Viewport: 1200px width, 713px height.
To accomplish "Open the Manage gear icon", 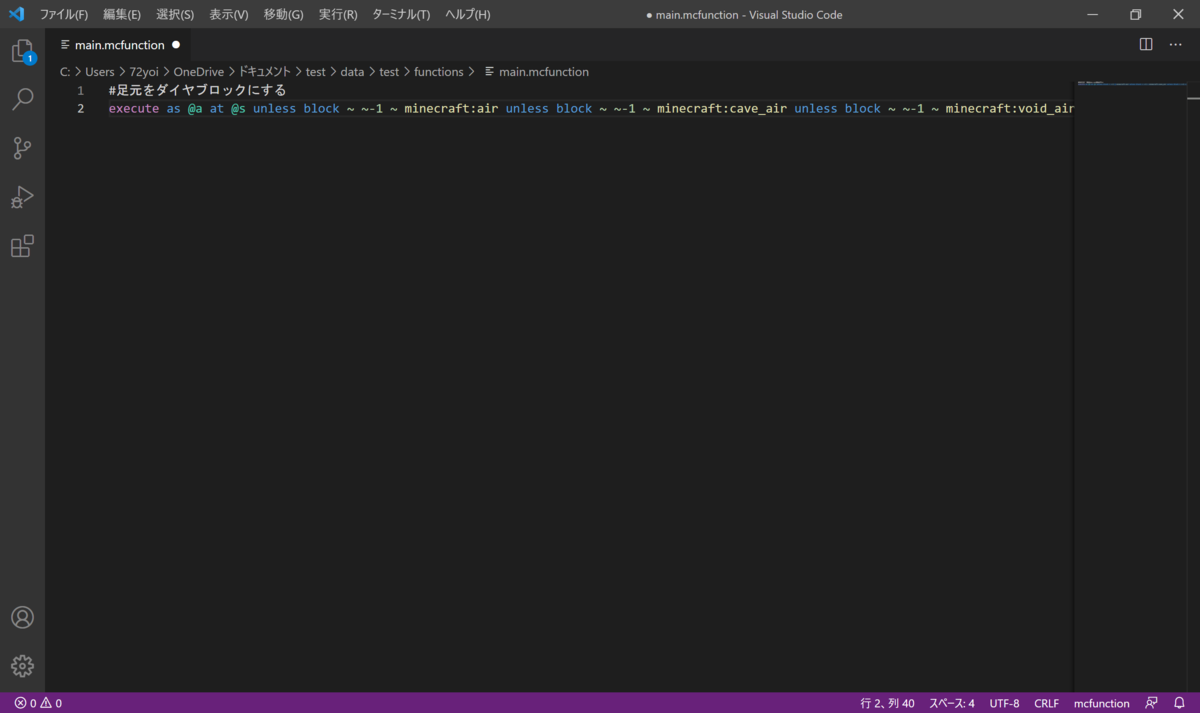I will (22, 666).
